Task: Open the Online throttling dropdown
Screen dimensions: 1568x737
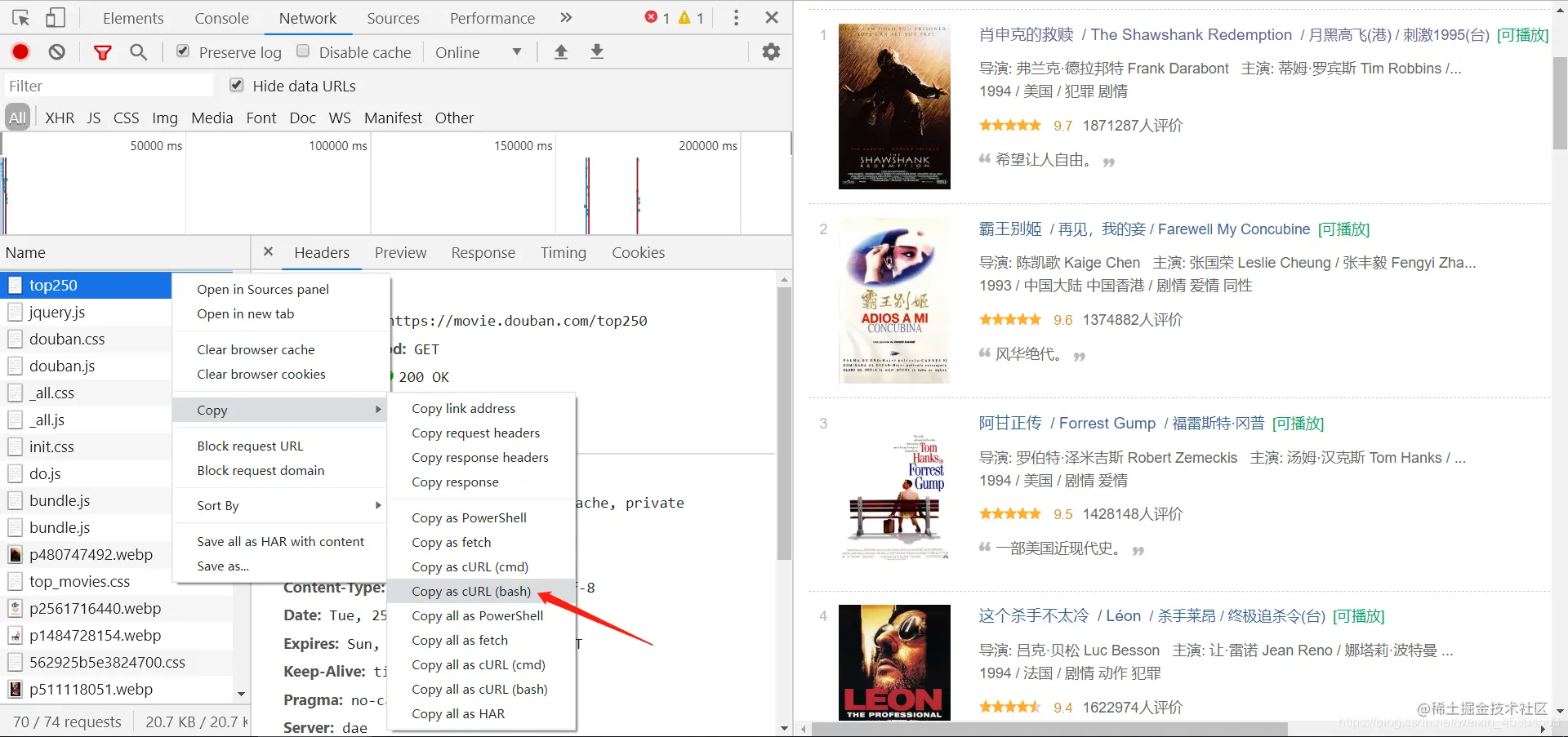Action: pyautogui.click(x=479, y=52)
